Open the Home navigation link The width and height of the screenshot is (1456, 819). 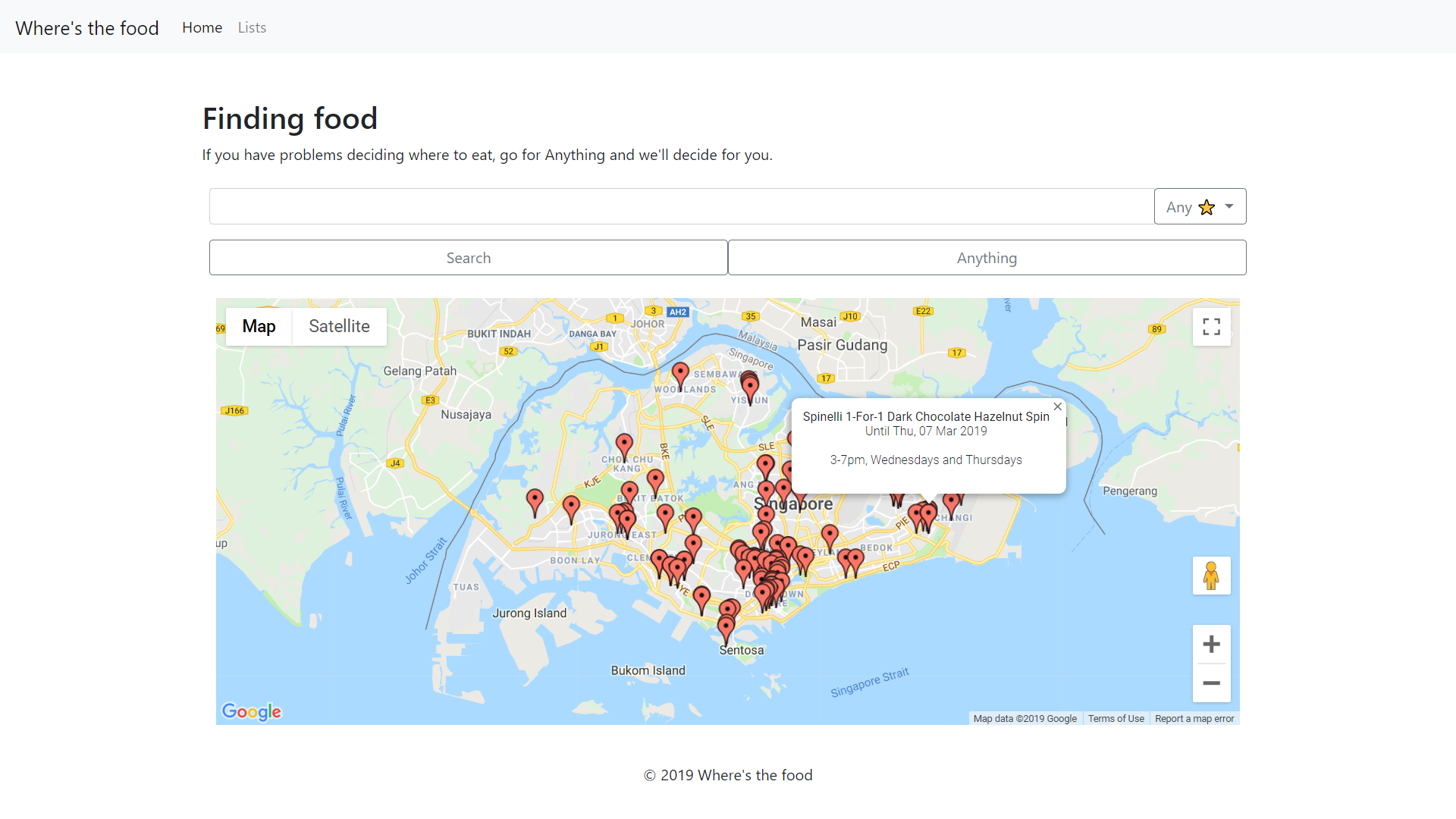click(x=202, y=27)
